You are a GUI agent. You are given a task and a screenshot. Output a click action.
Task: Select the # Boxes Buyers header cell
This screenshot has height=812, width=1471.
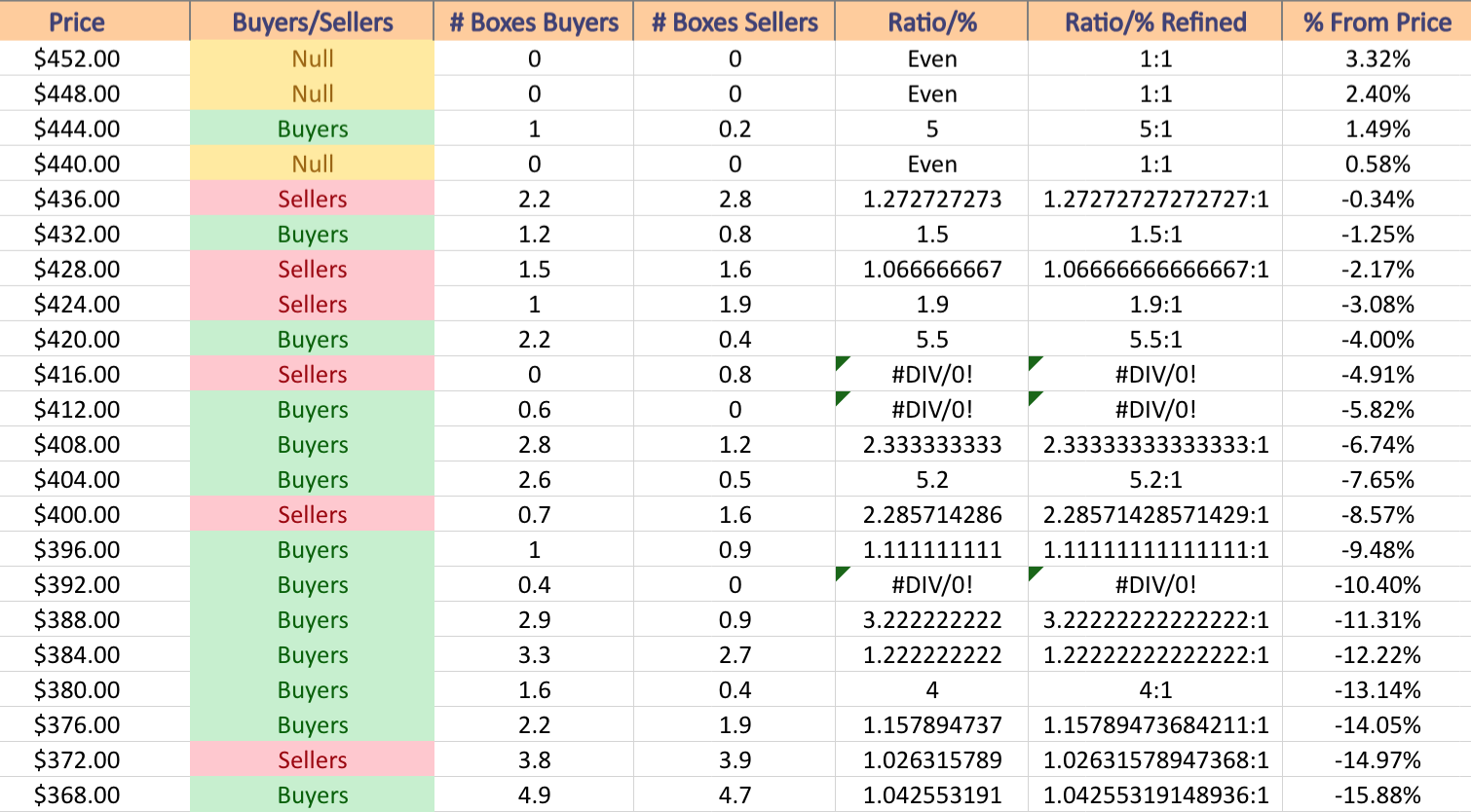point(534,20)
